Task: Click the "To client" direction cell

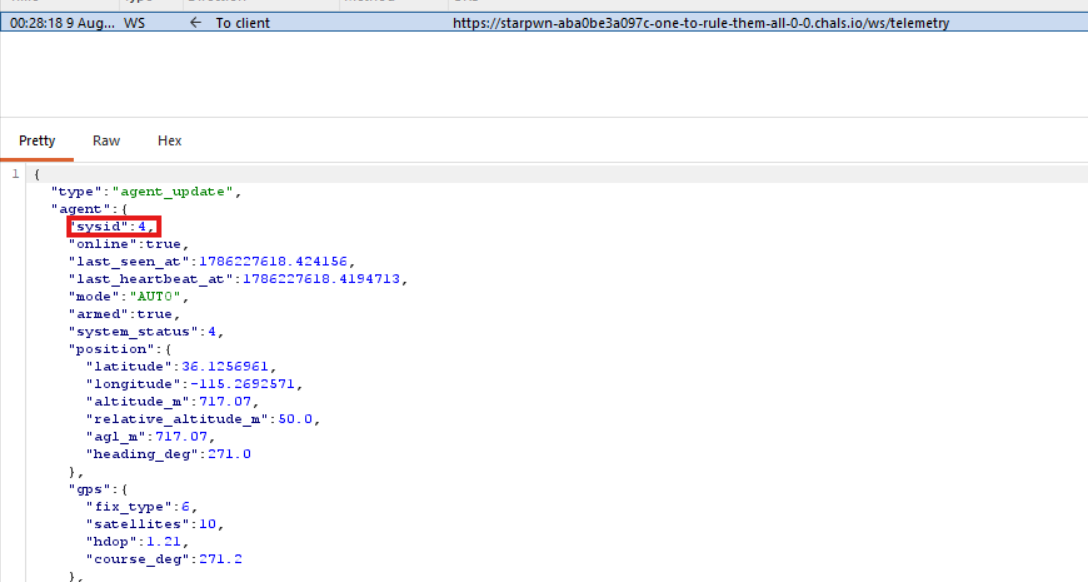Action: tap(243, 23)
